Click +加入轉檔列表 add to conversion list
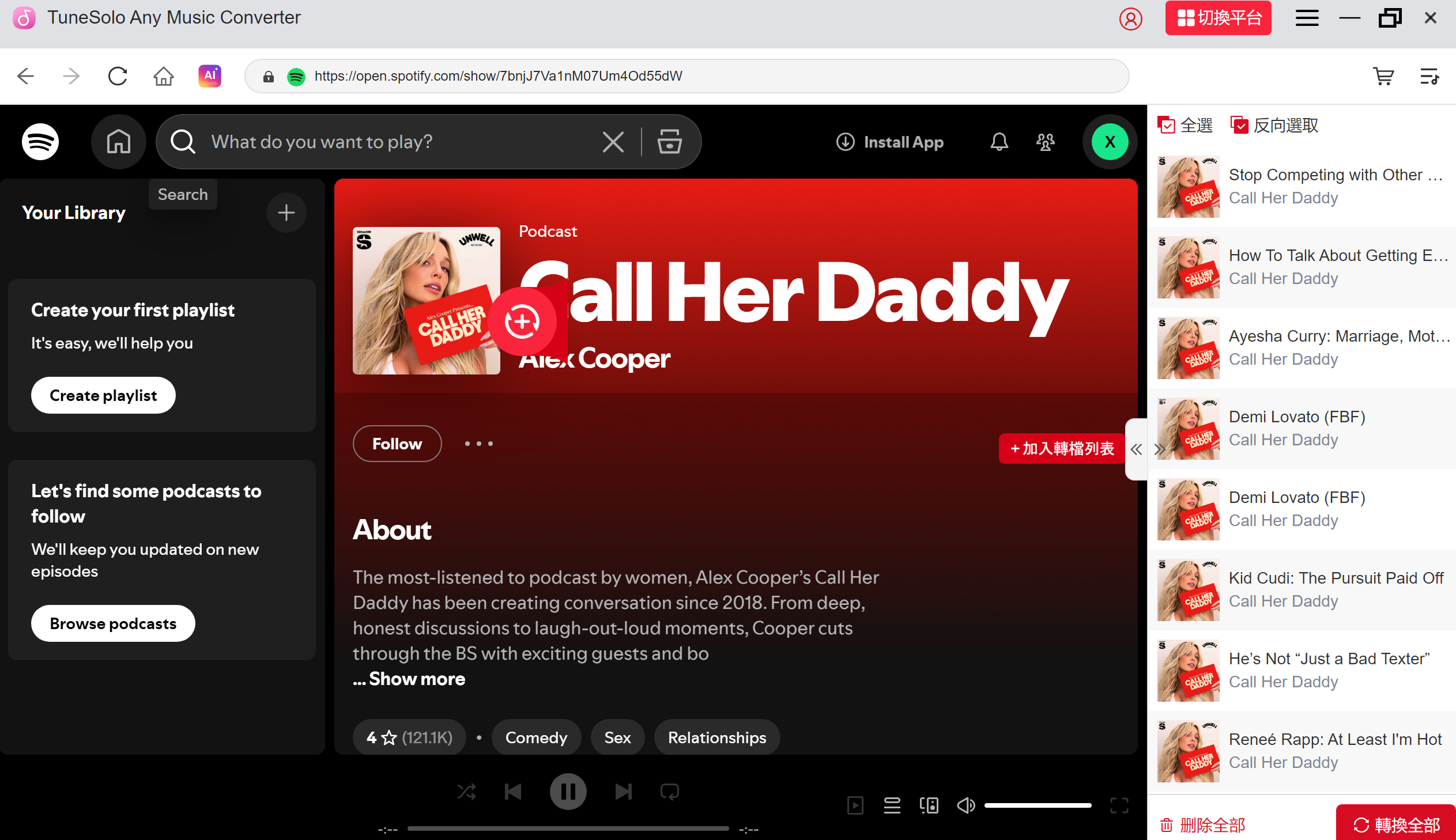1456x840 pixels. [1062, 448]
